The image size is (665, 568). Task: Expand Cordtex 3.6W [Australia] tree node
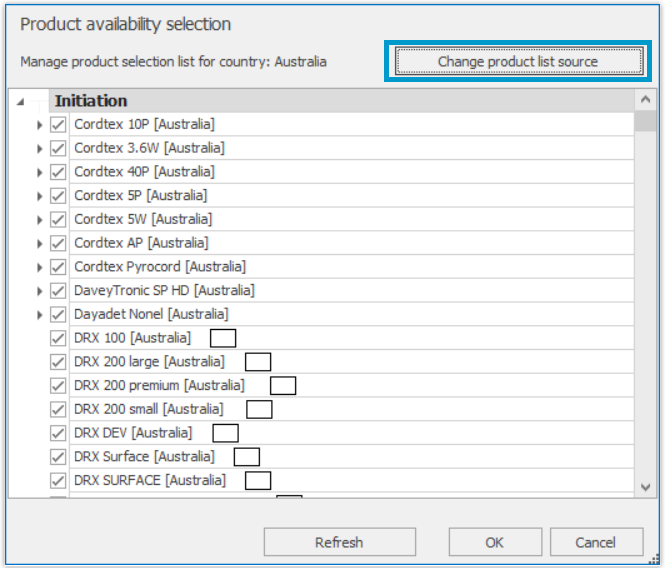point(39,149)
